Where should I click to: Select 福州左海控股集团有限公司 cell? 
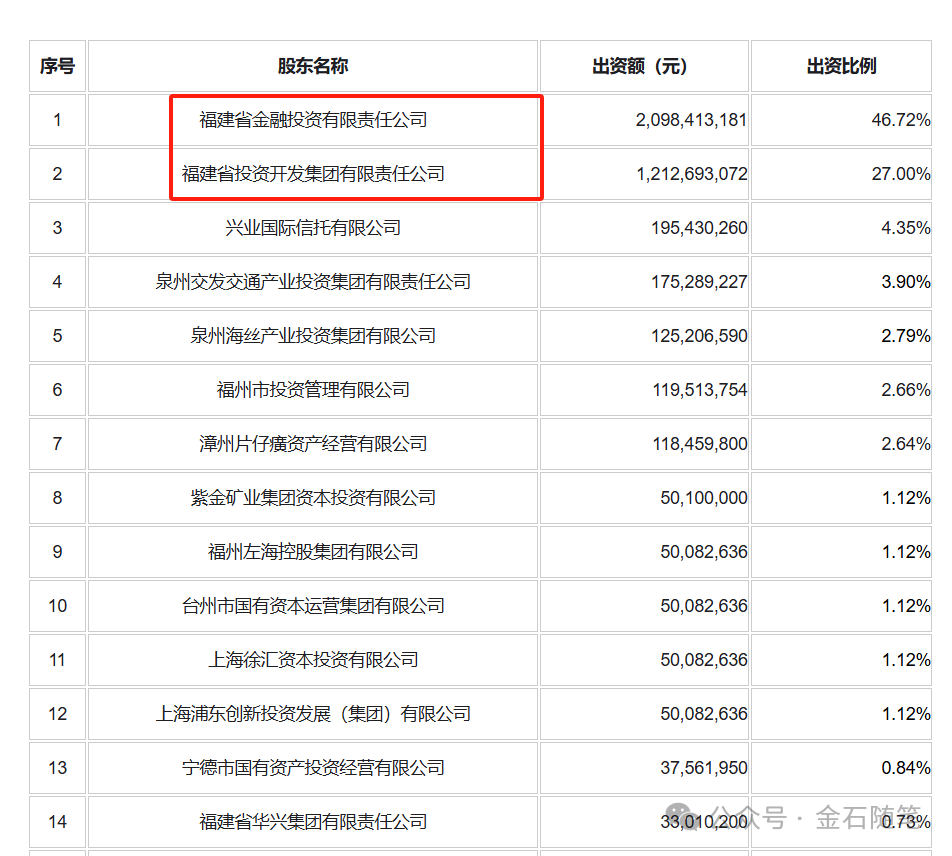[313, 552]
